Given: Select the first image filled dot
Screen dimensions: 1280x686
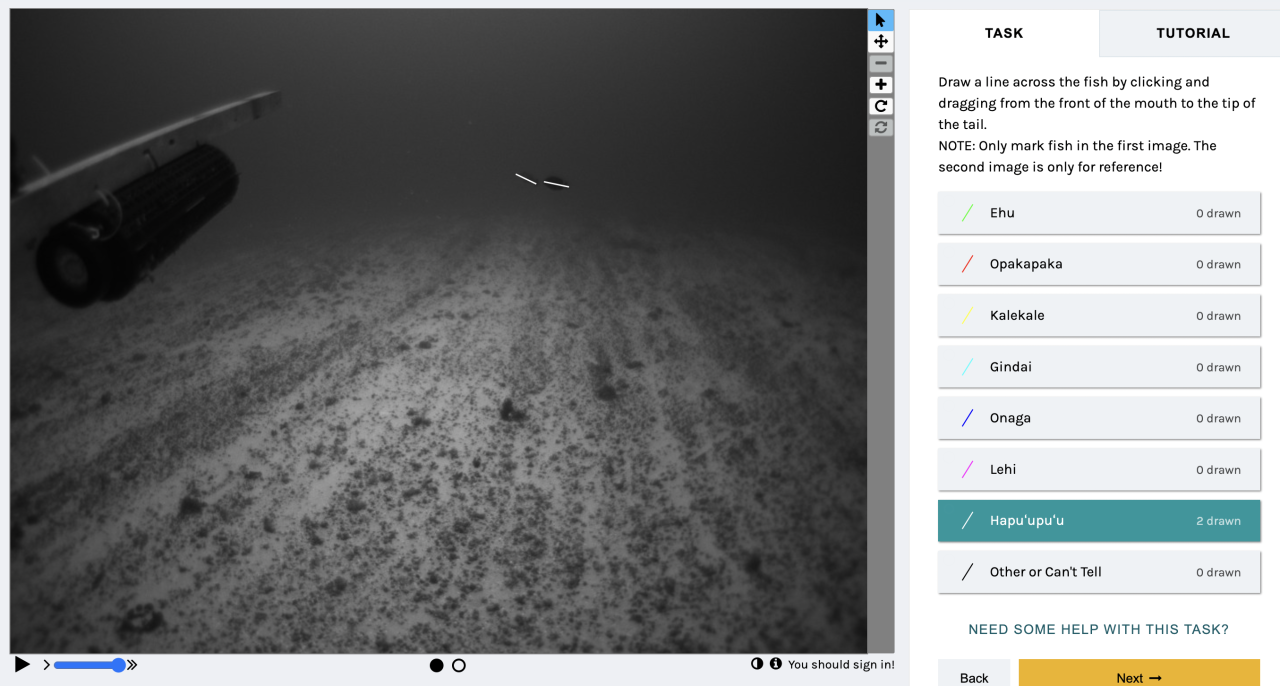Looking at the screenshot, I should click(436, 665).
